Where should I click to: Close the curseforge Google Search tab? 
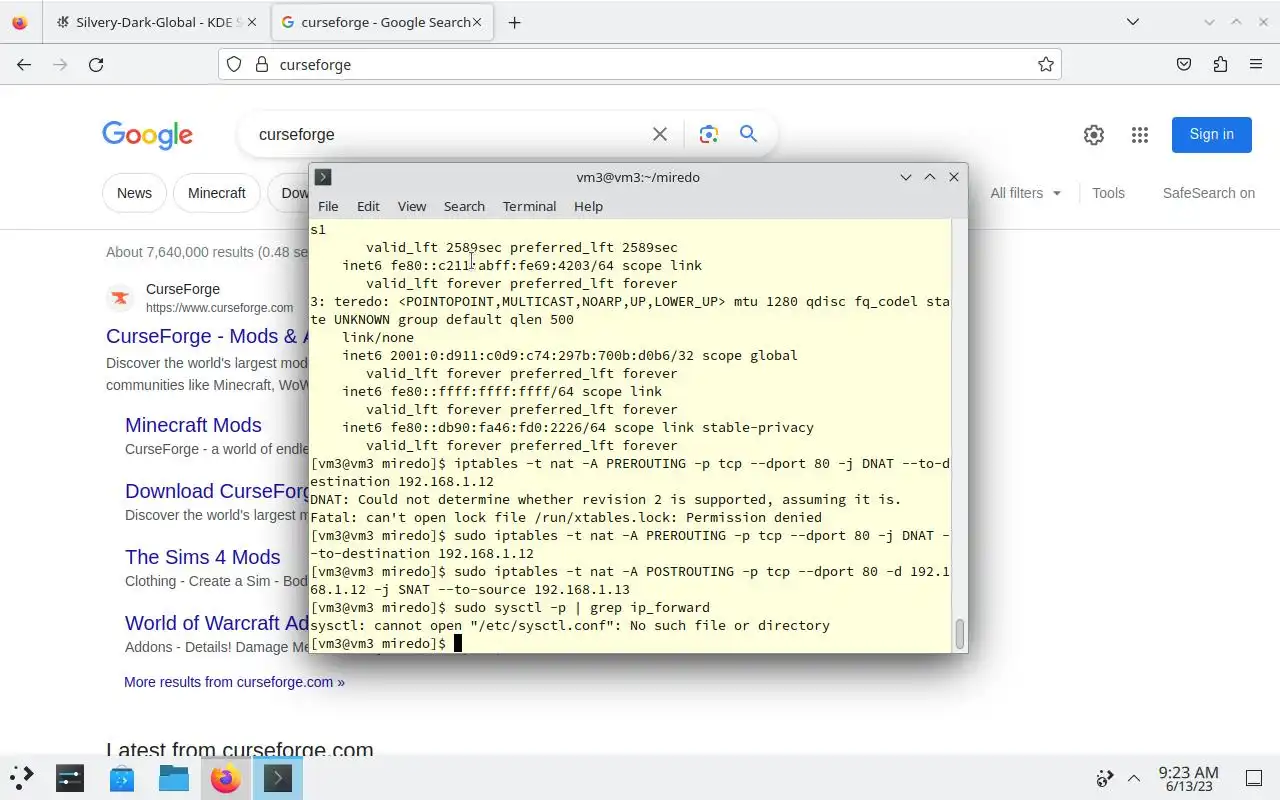point(477,22)
